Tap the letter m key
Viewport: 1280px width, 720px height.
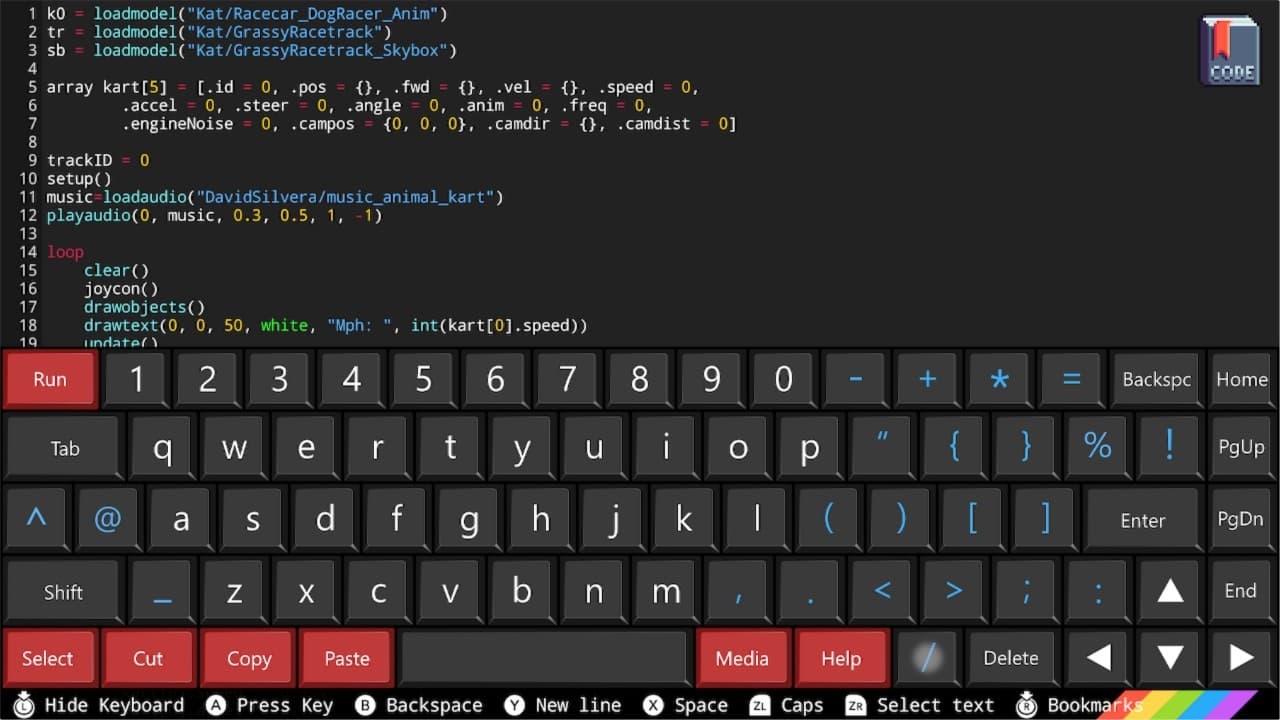click(666, 591)
